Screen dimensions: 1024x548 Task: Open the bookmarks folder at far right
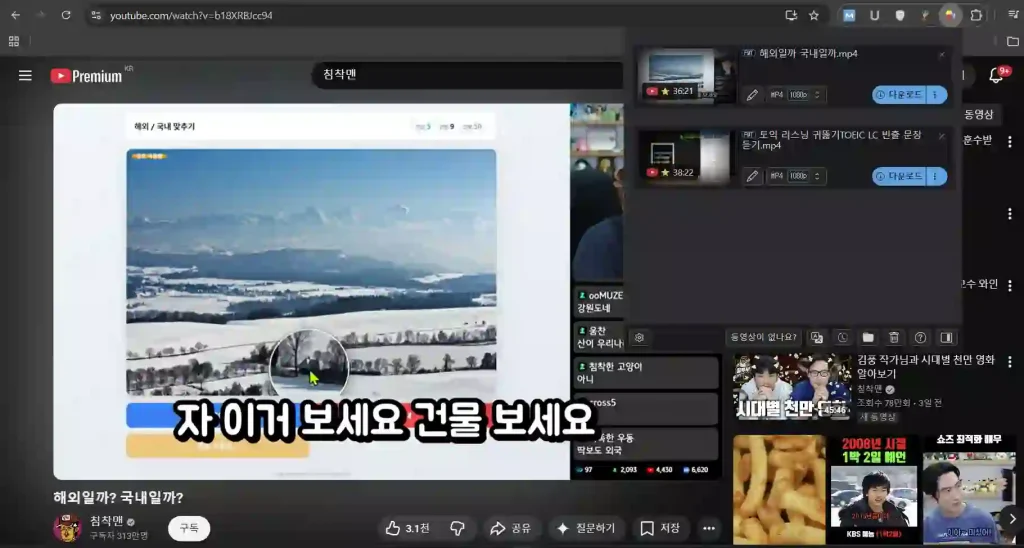click(1013, 41)
